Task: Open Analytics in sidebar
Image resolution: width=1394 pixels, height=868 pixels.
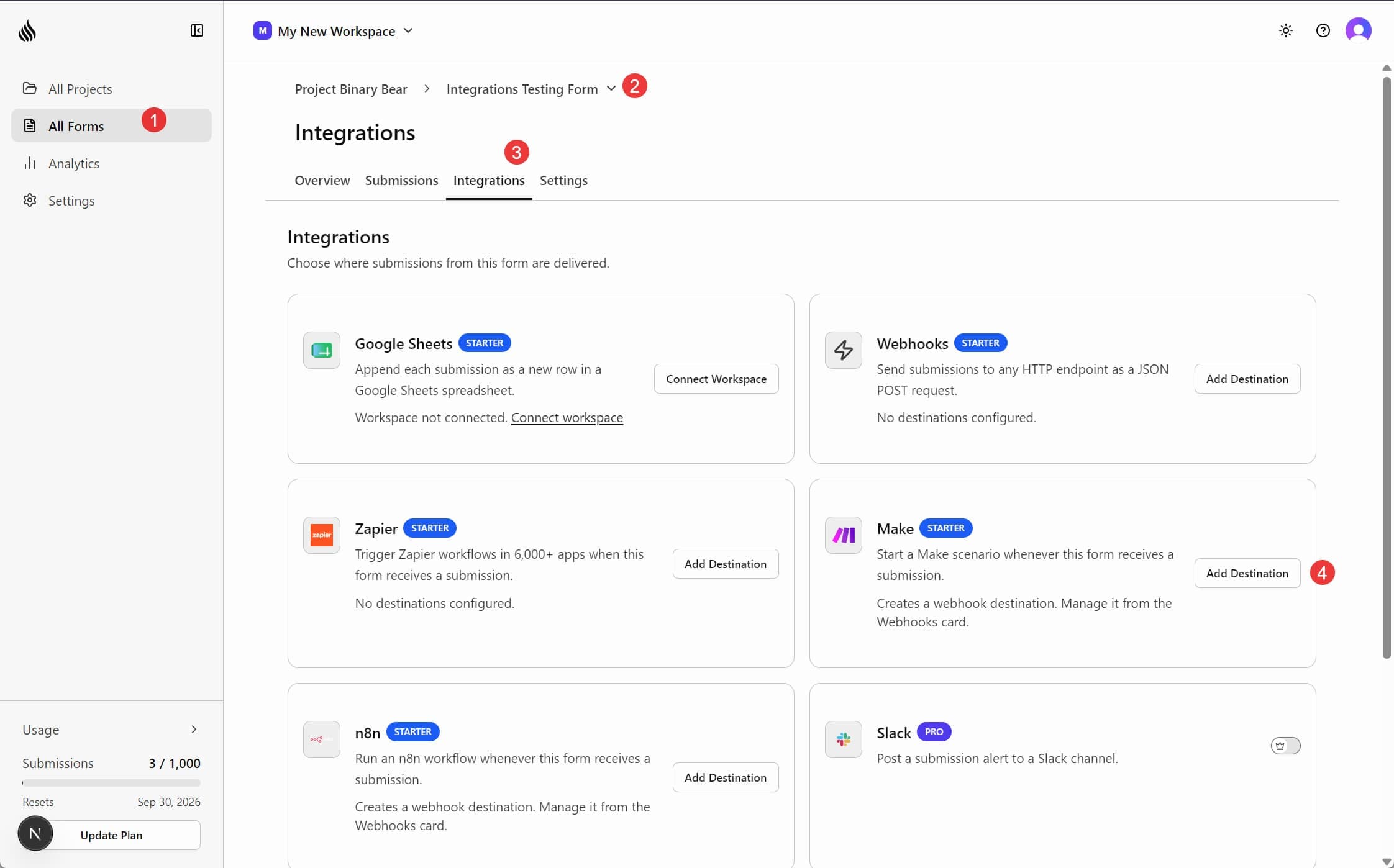Action: click(x=111, y=163)
